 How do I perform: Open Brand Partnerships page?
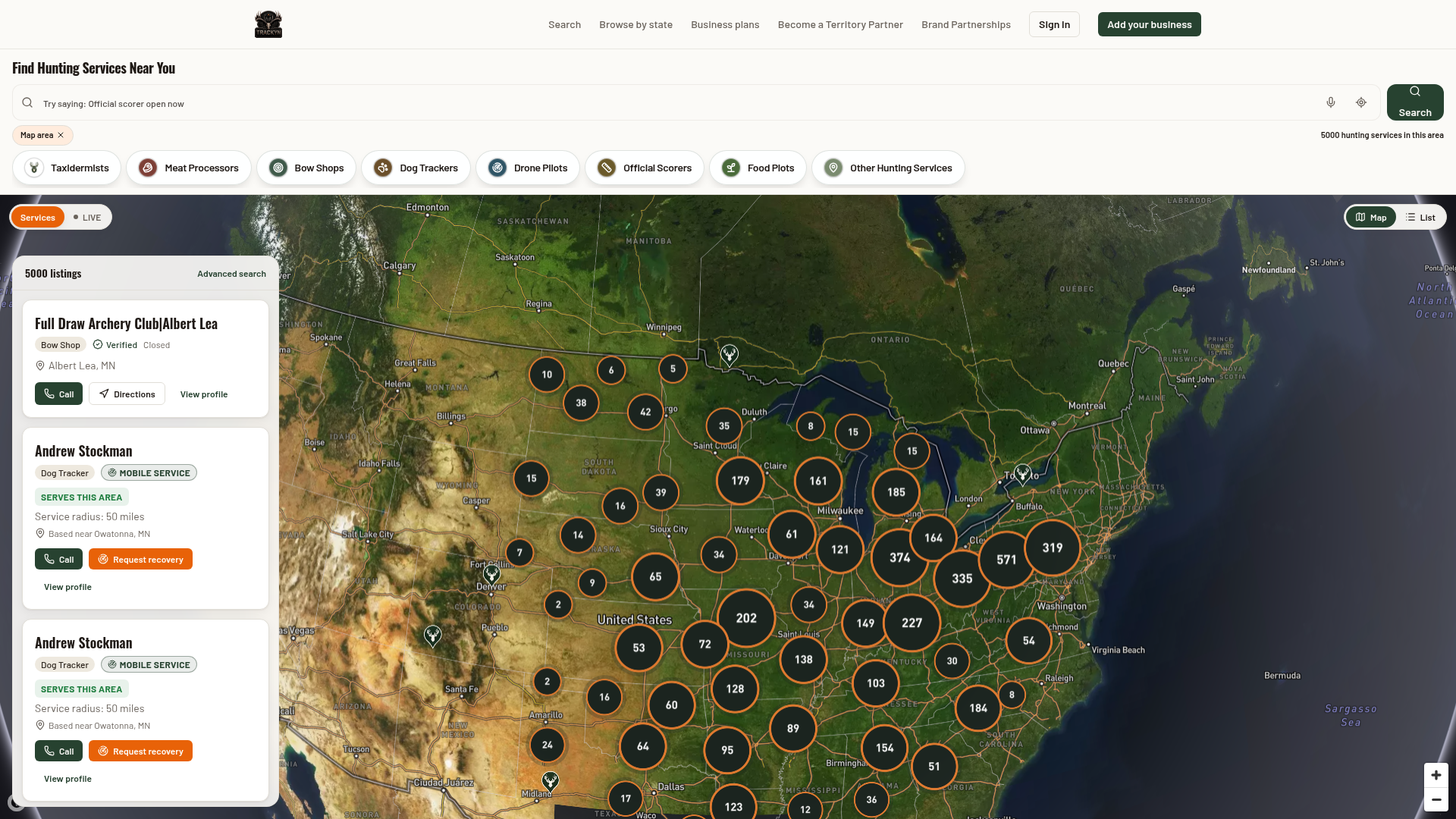pyautogui.click(x=966, y=24)
